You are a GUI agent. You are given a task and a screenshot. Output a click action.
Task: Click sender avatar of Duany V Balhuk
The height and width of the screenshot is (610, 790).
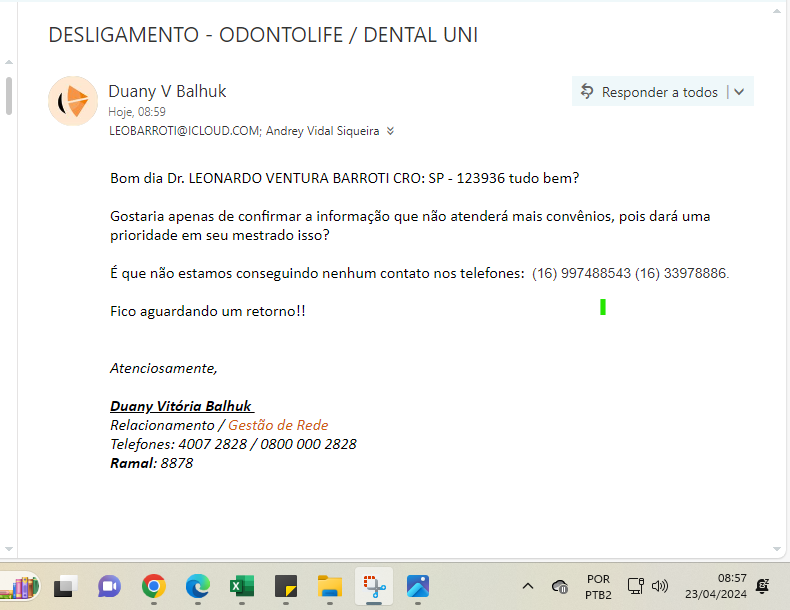click(x=72, y=101)
